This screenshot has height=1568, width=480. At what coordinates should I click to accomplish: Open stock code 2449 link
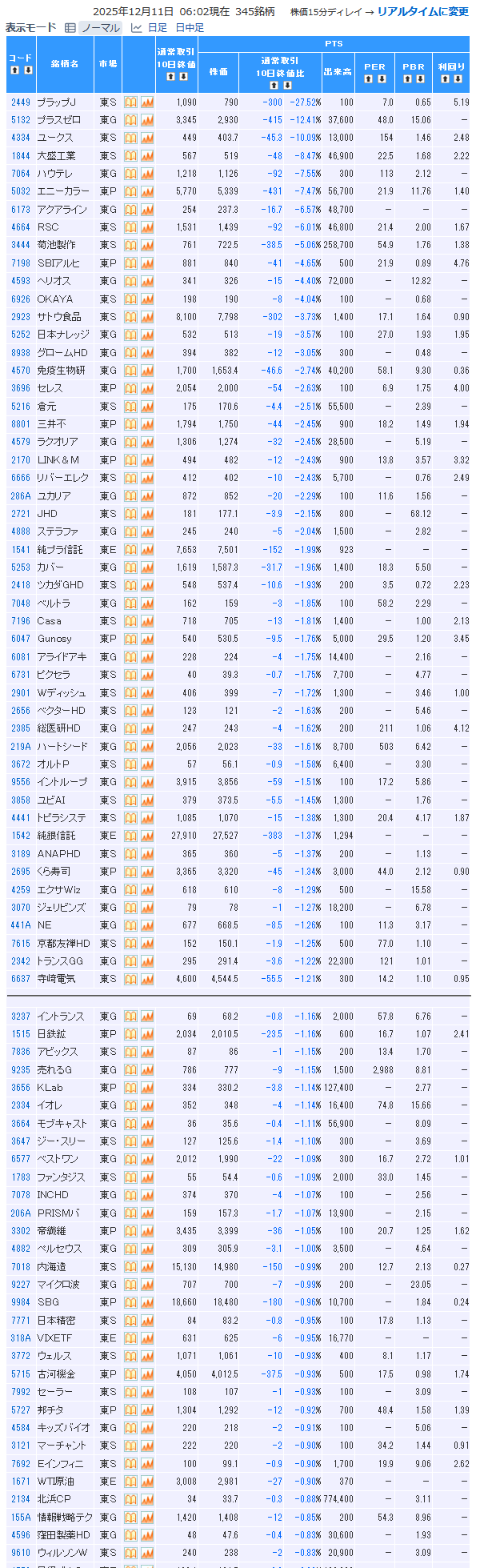click(x=21, y=102)
